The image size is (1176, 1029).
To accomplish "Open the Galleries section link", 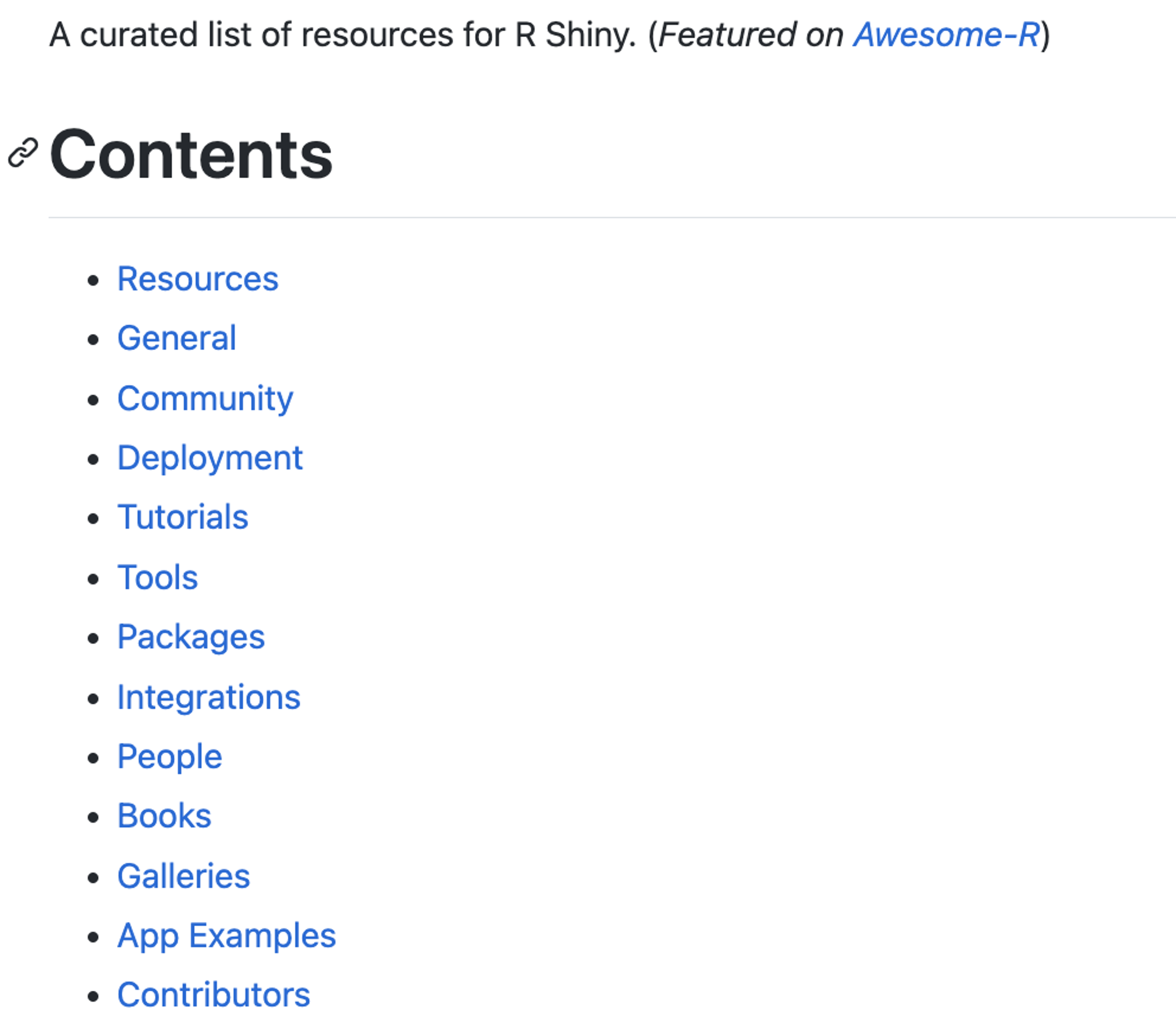I will point(183,876).
